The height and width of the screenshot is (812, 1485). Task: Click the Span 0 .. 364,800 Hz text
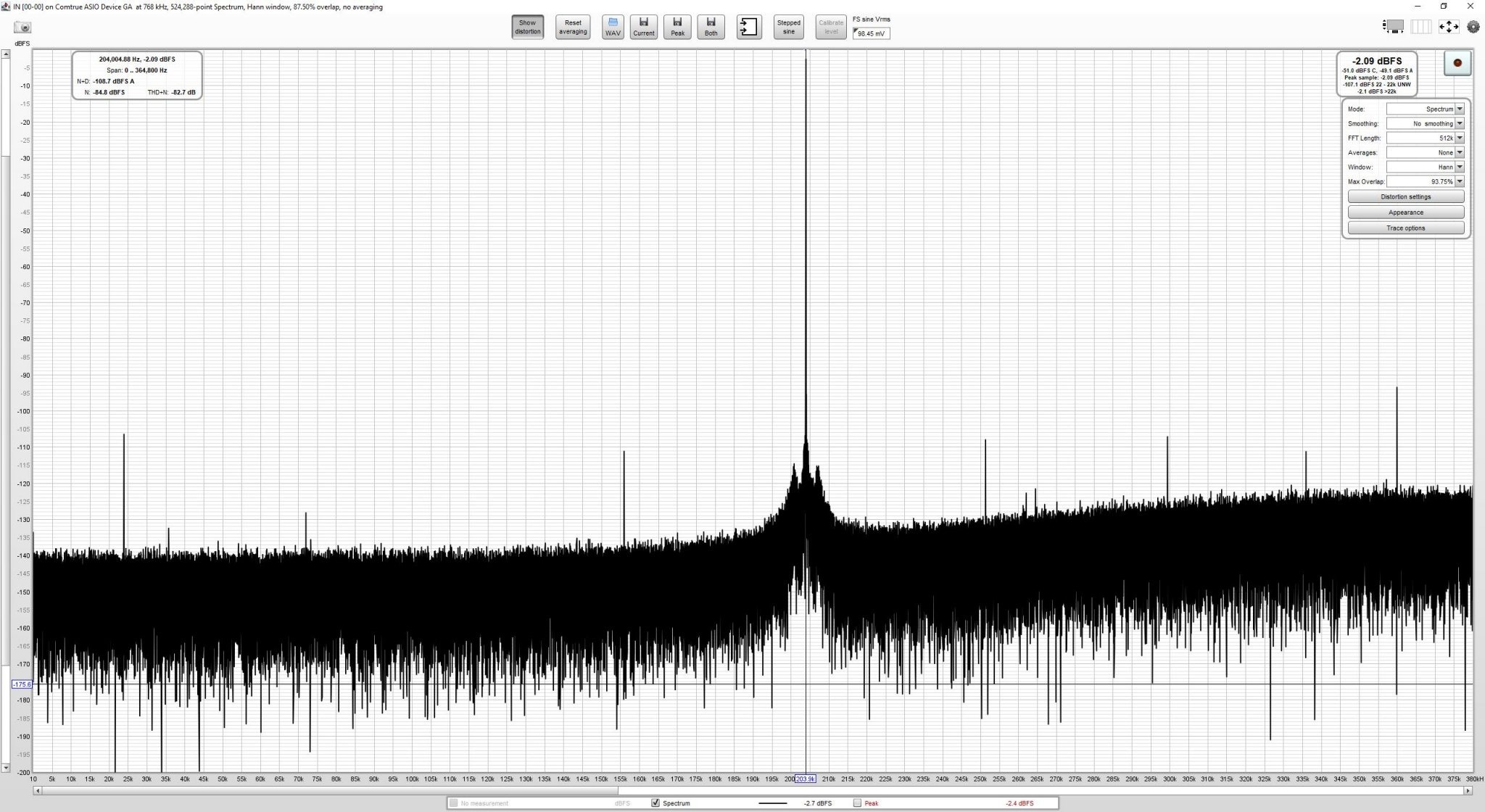136,70
